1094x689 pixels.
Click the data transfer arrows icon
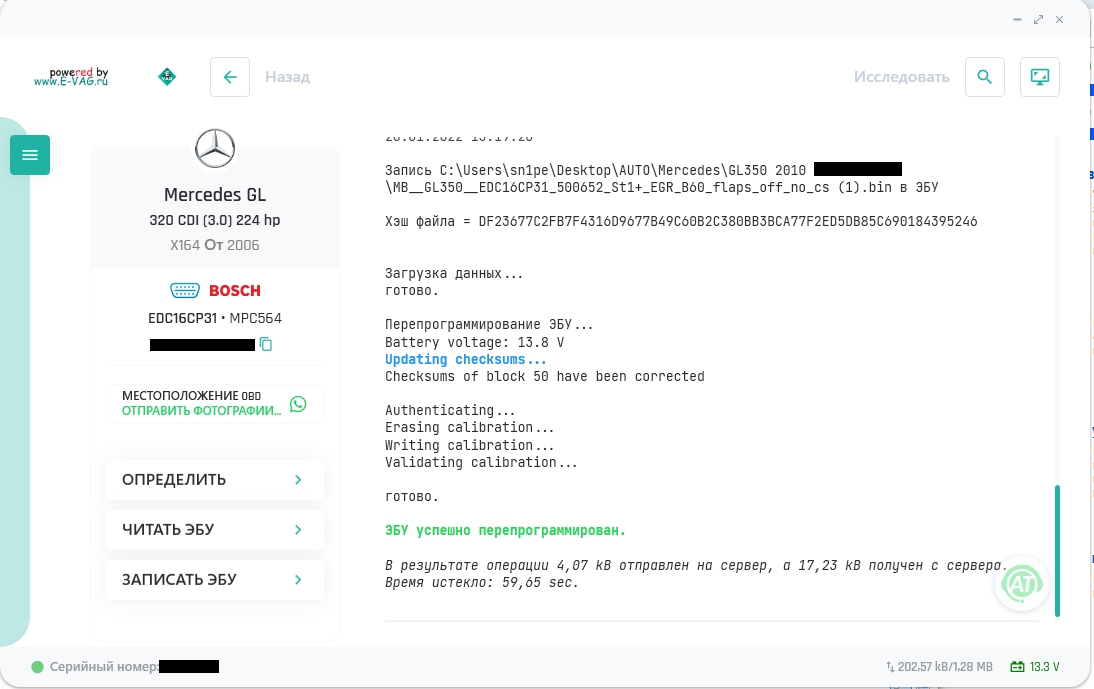coord(890,667)
